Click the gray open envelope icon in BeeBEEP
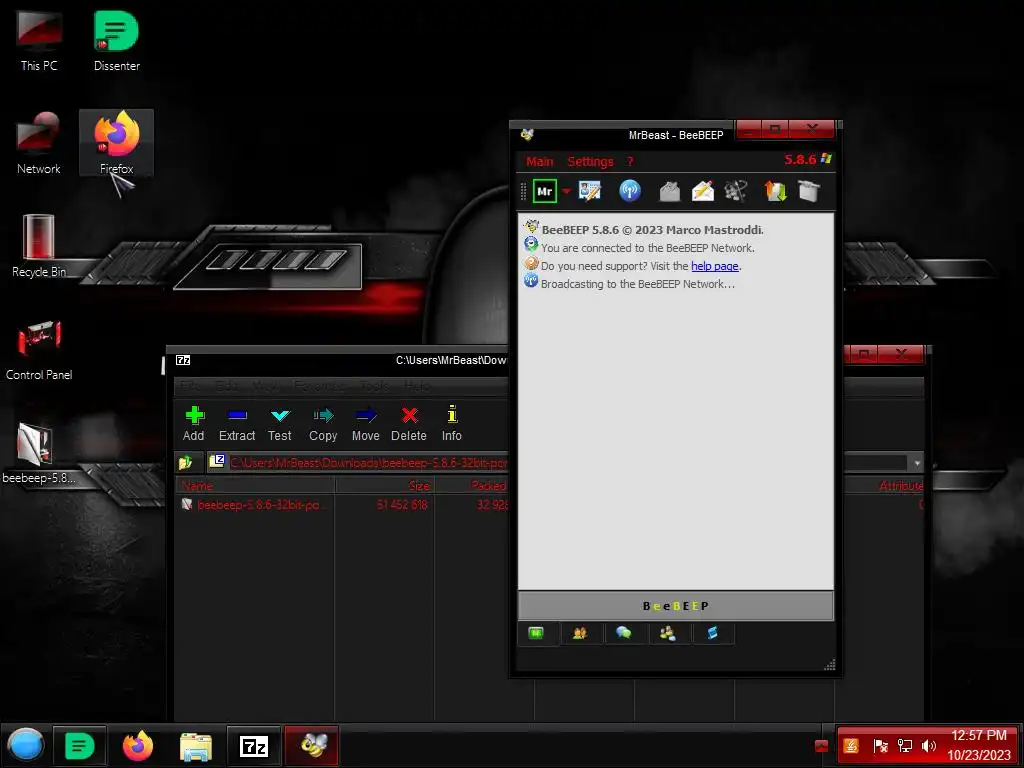 click(x=669, y=191)
